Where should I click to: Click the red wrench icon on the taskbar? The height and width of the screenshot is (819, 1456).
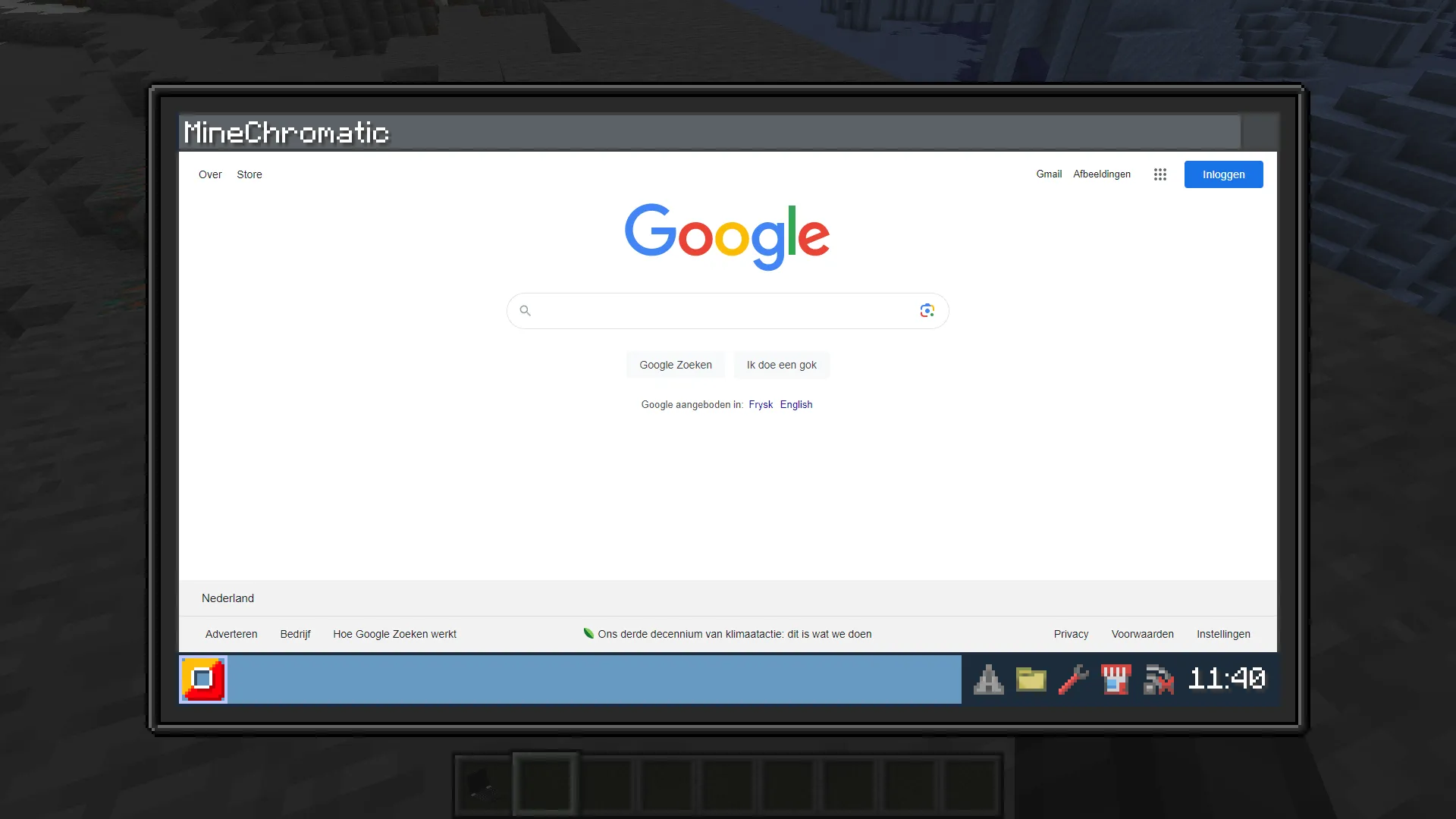[x=1072, y=679]
